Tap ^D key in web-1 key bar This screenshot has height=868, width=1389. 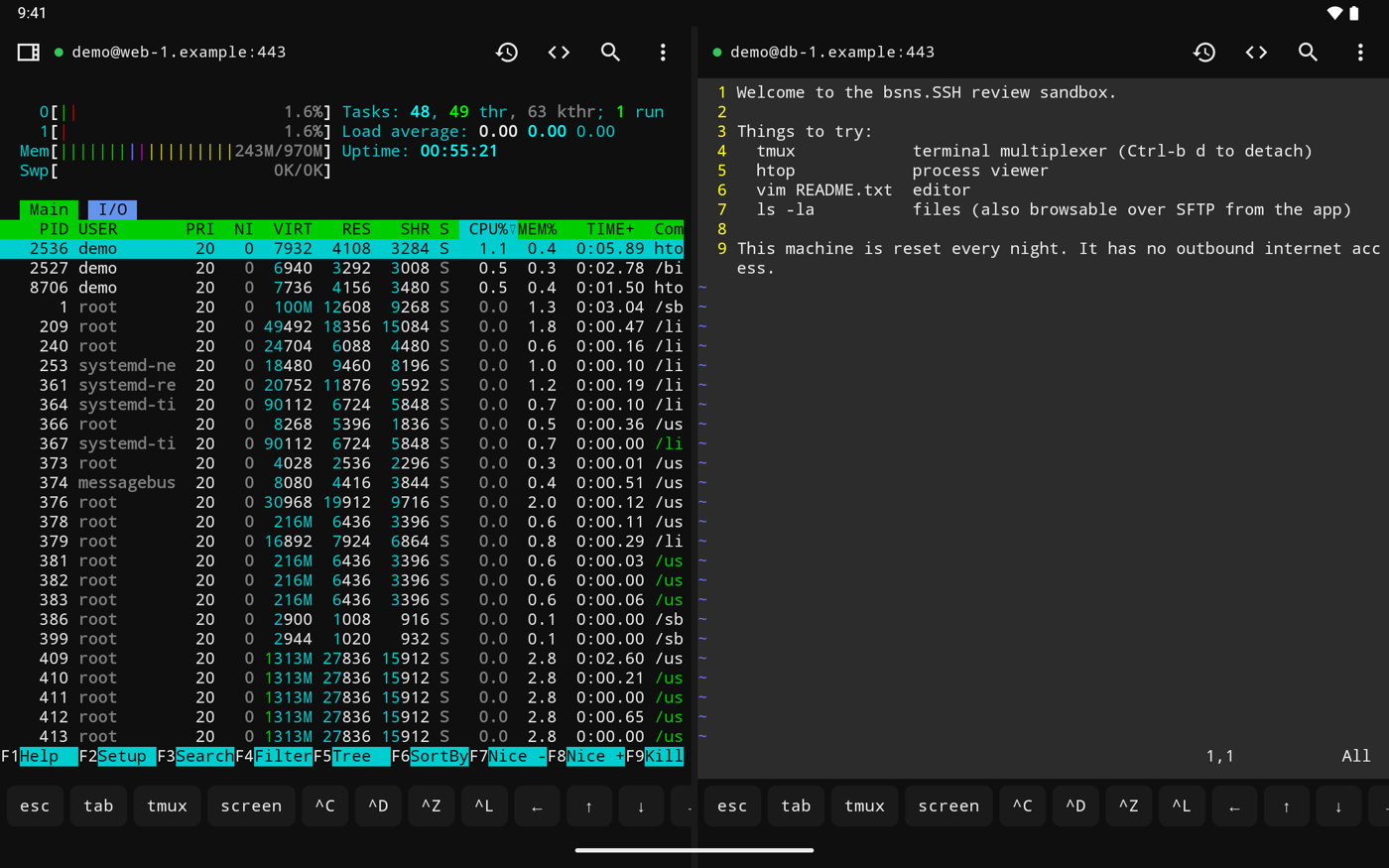(x=378, y=806)
